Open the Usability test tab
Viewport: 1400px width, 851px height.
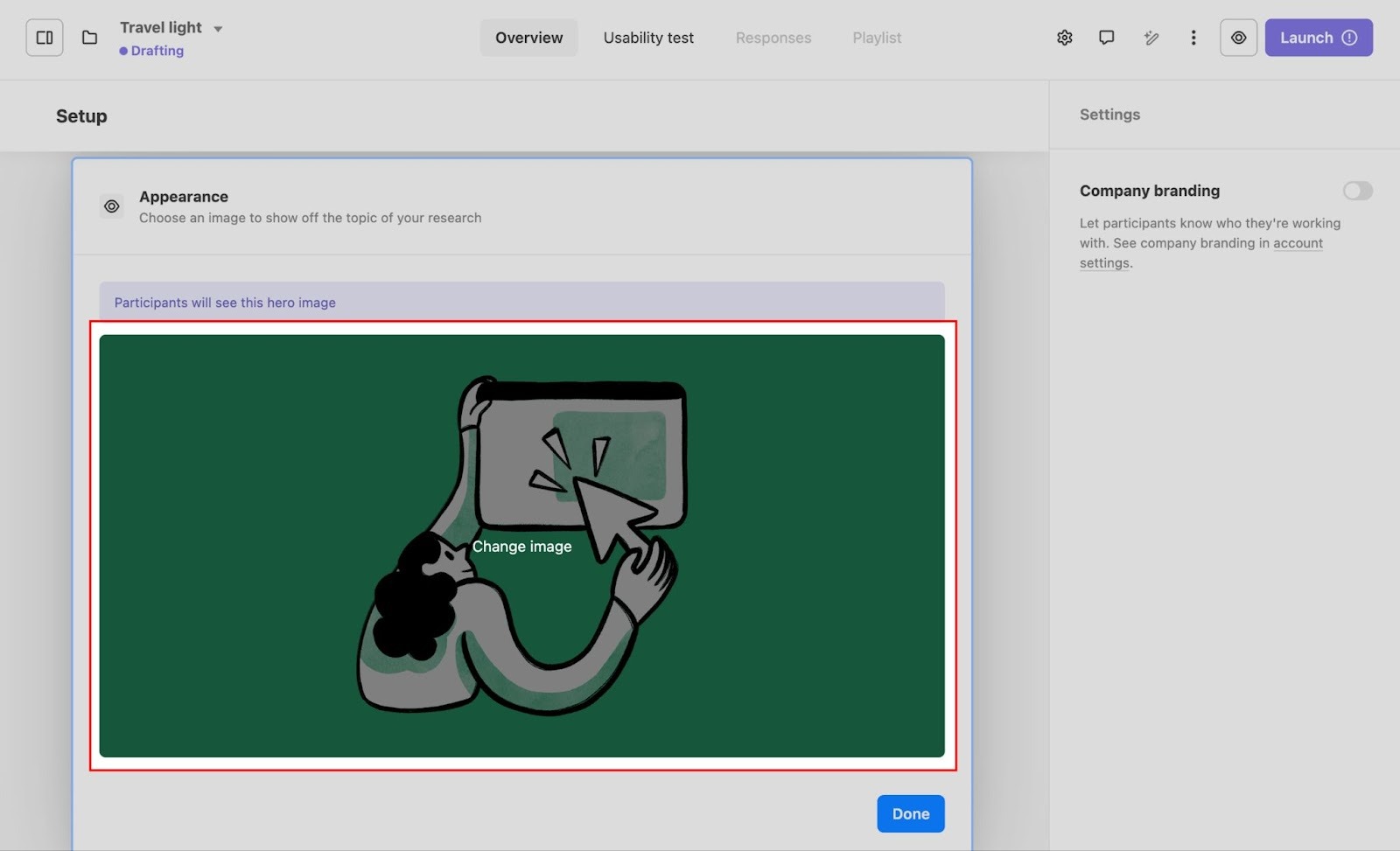tap(648, 38)
